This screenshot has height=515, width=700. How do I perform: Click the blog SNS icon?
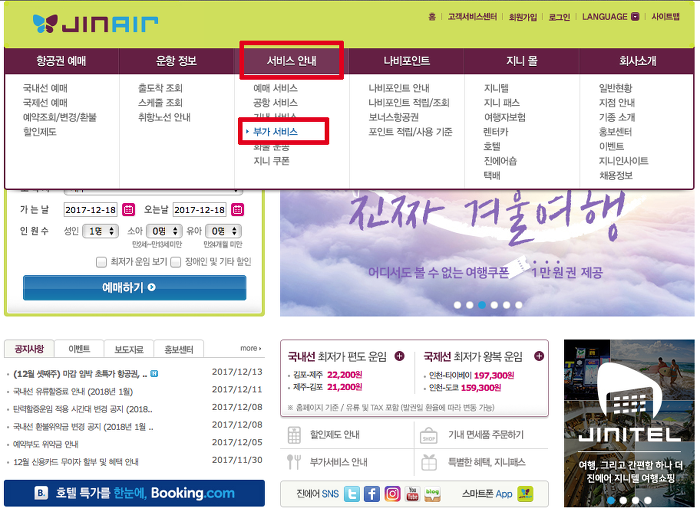(x=432, y=494)
